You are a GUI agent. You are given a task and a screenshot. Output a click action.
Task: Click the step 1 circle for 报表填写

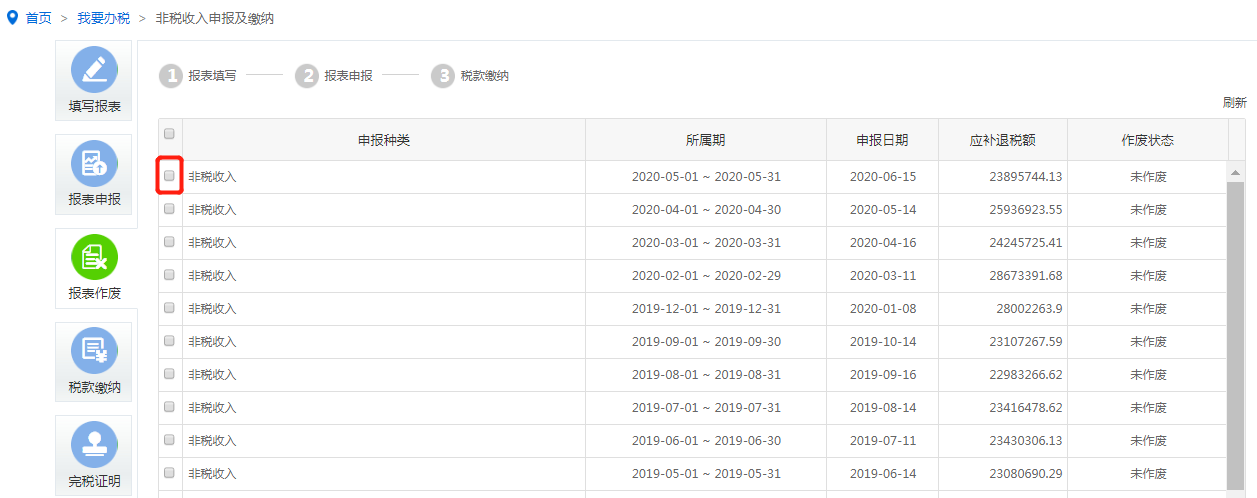[x=171, y=76]
